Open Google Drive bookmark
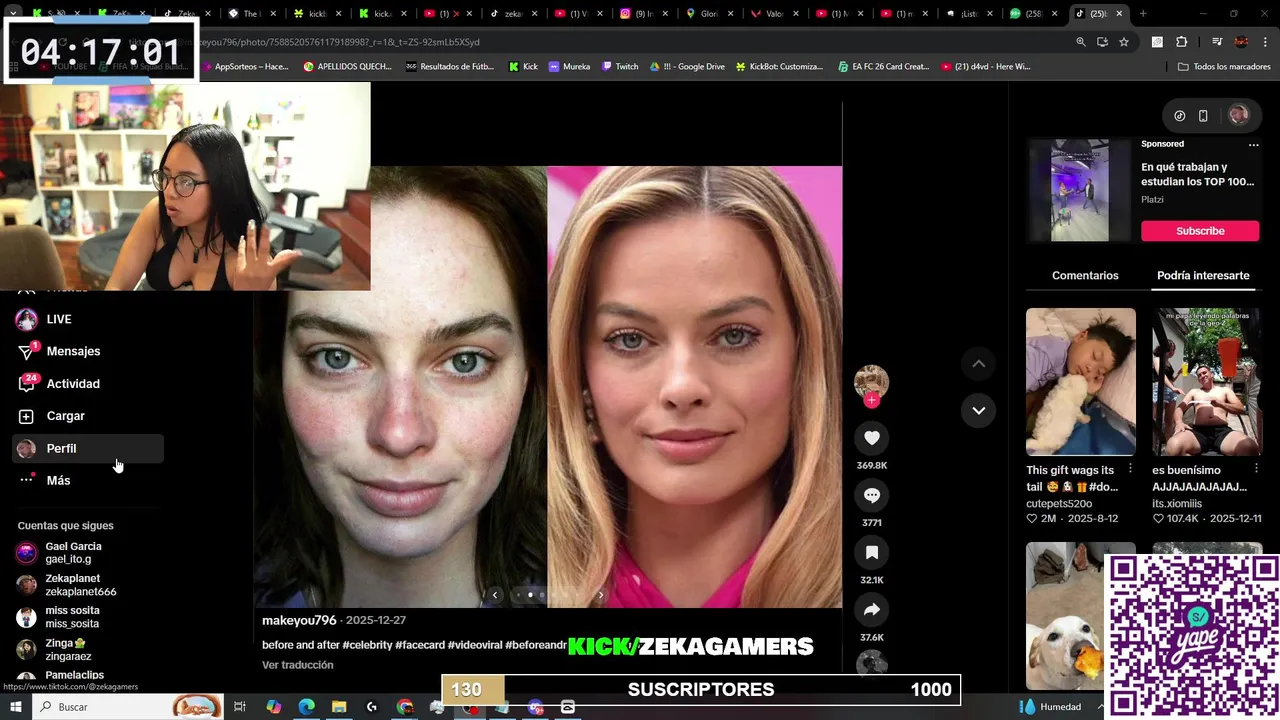Screen dimensions: 1280x720 coord(687,66)
